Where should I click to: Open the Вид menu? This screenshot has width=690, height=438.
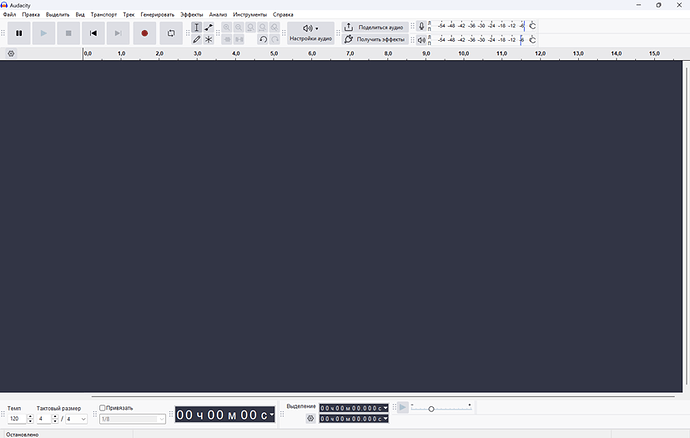pos(80,15)
